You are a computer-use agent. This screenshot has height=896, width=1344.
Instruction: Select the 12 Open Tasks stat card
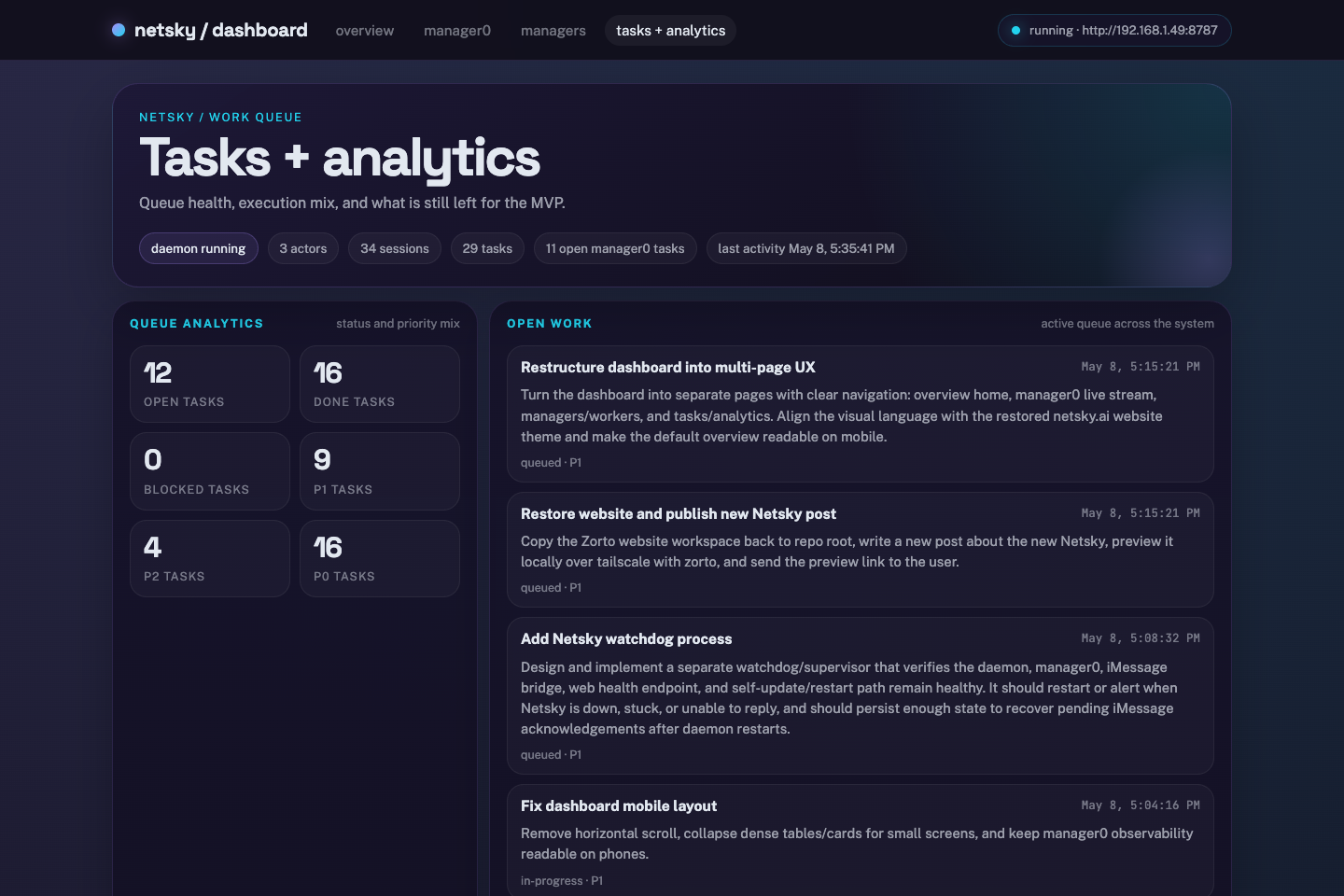(x=210, y=385)
